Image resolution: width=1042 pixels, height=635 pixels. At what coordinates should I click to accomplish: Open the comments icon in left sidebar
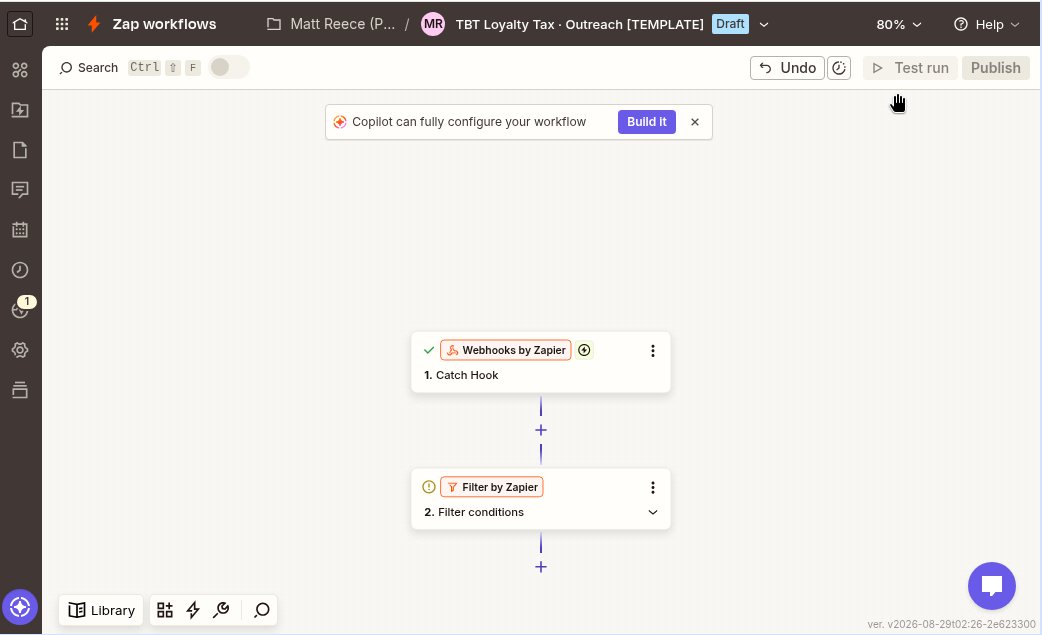click(x=20, y=190)
